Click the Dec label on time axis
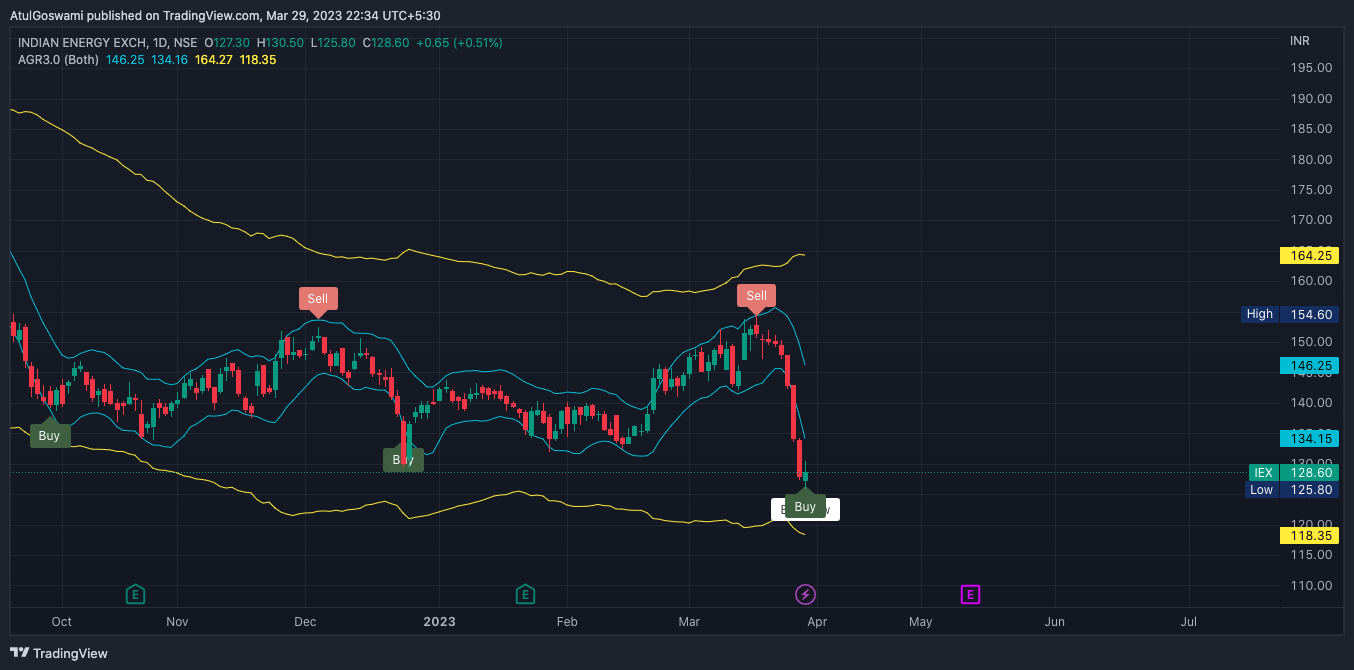 coord(305,622)
